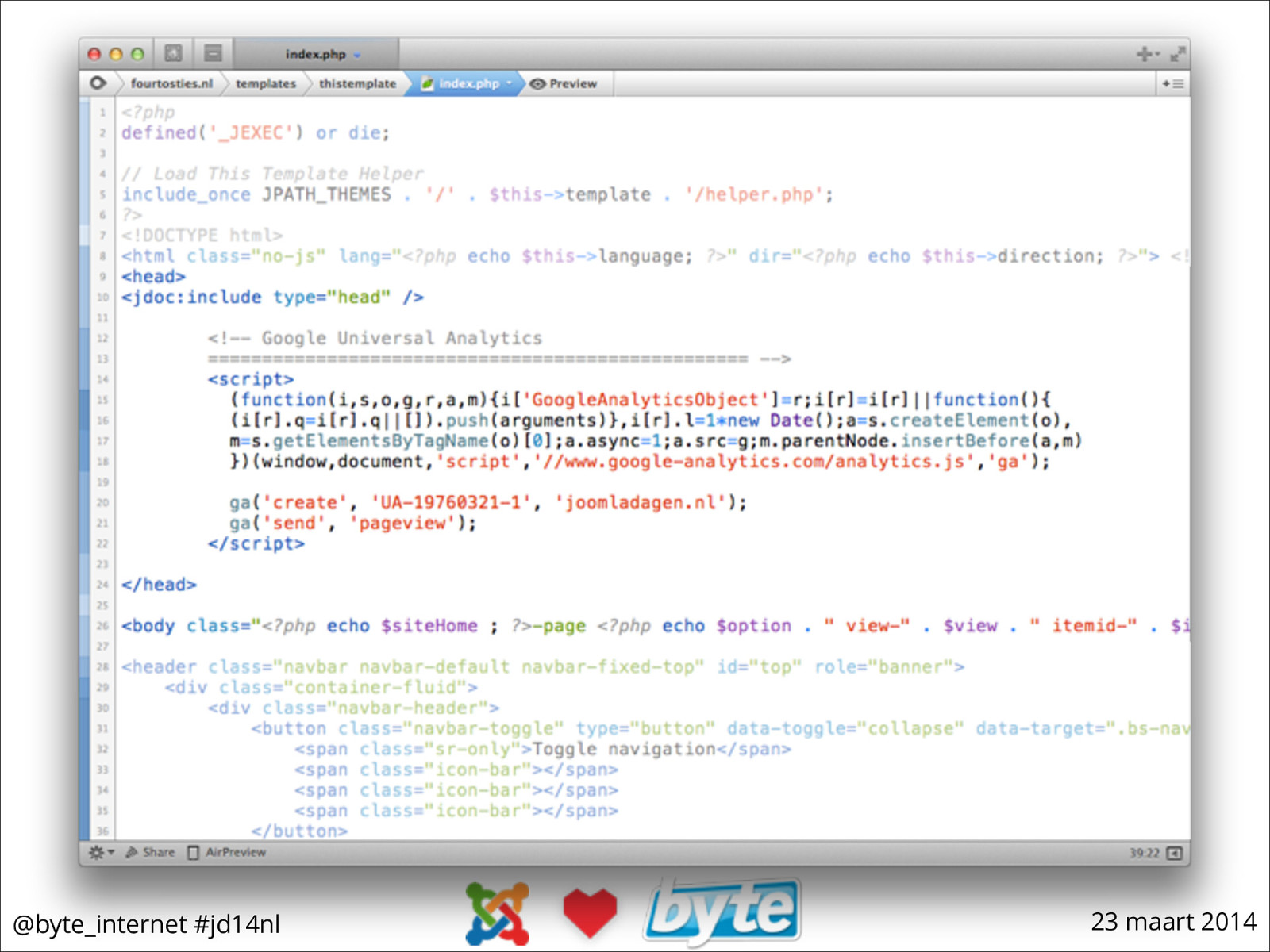Click the red heart icon on the slide
Viewport: 1270px width, 952px height.
click(590, 913)
